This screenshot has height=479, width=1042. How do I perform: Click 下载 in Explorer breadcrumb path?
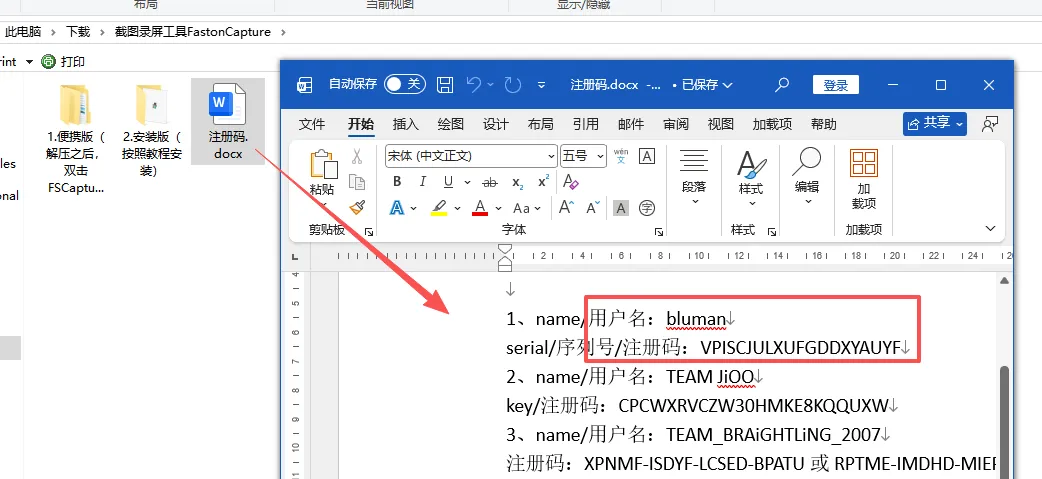click(x=77, y=32)
